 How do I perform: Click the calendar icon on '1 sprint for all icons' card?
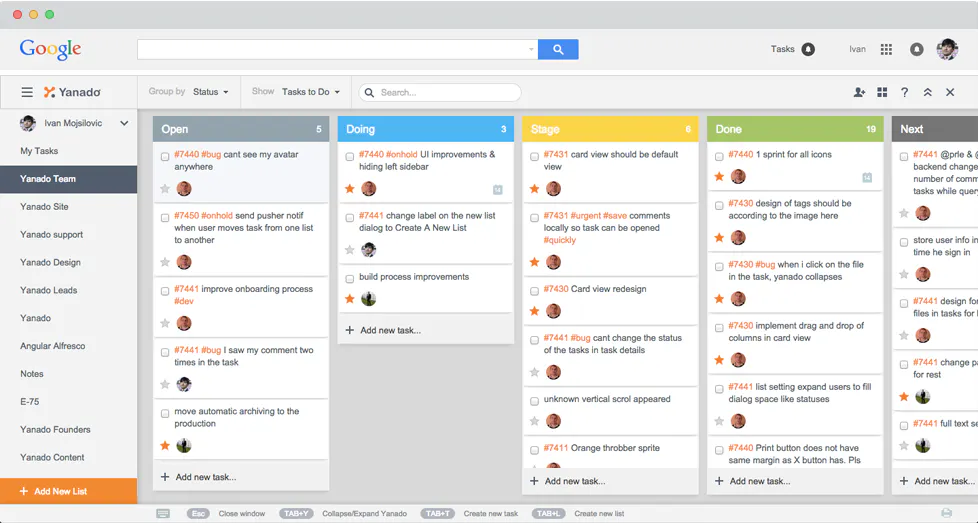[x=867, y=178]
